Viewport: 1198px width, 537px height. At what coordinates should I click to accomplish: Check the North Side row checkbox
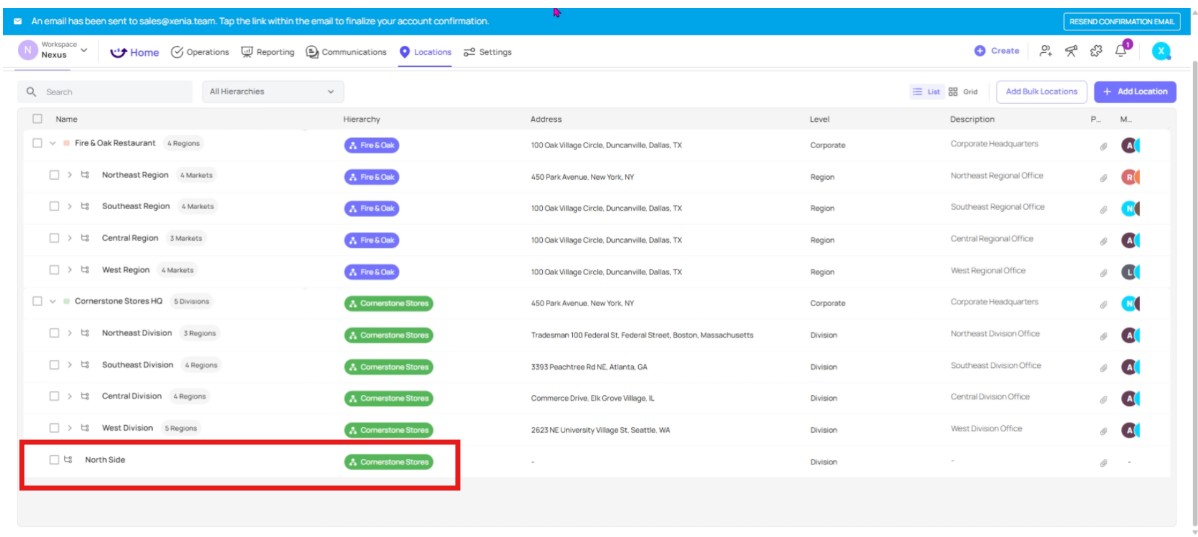point(54,460)
